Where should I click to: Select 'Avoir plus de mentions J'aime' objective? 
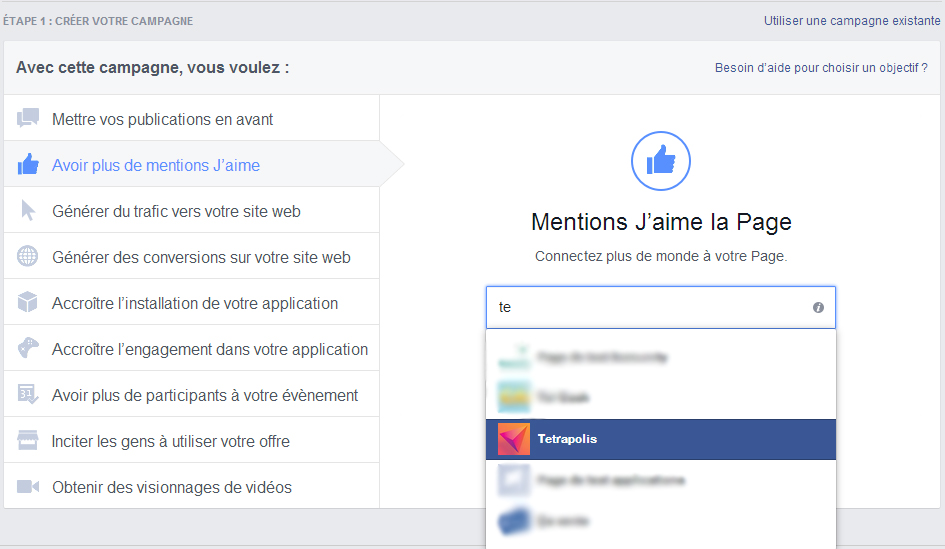(x=192, y=165)
